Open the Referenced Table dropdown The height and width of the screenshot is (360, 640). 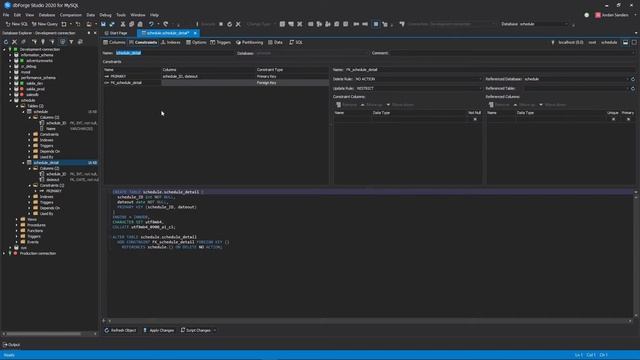coord(627,89)
